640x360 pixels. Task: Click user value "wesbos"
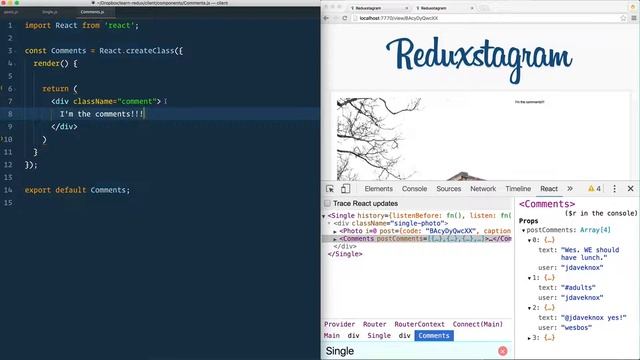click(576, 328)
